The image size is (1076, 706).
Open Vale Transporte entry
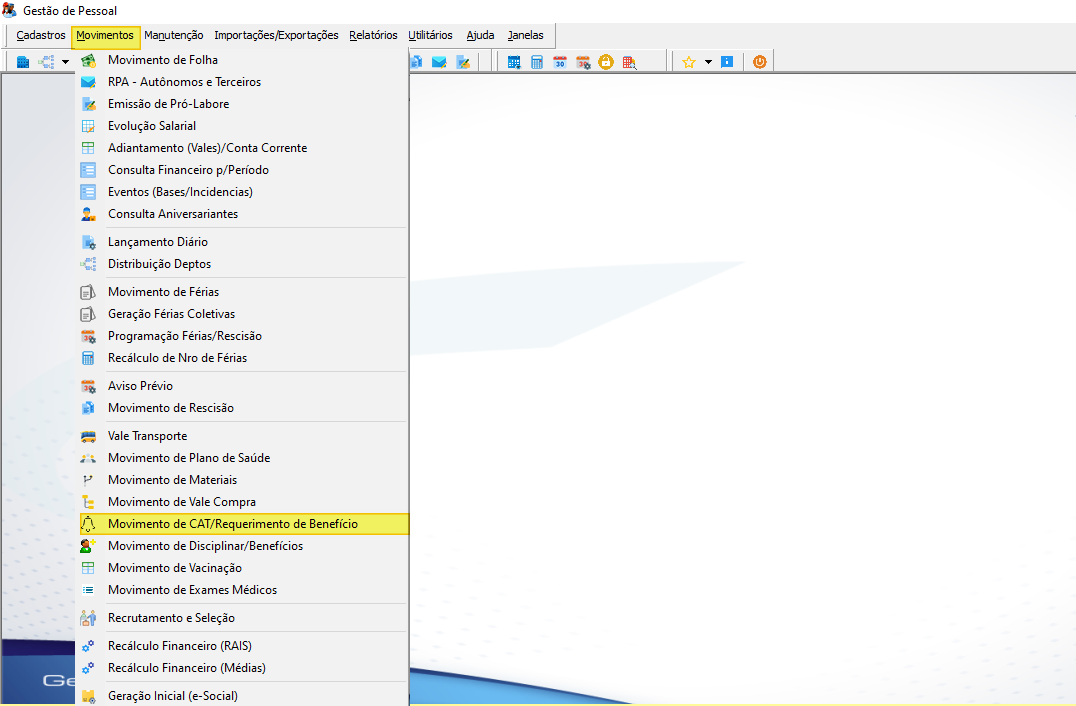click(243, 436)
